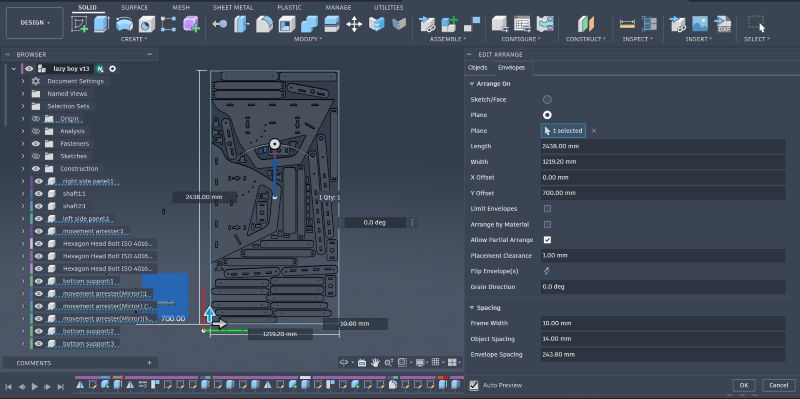Select the Move/Copy arrows tool
Viewport: 800px width, 399px height.
click(x=354, y=23)
